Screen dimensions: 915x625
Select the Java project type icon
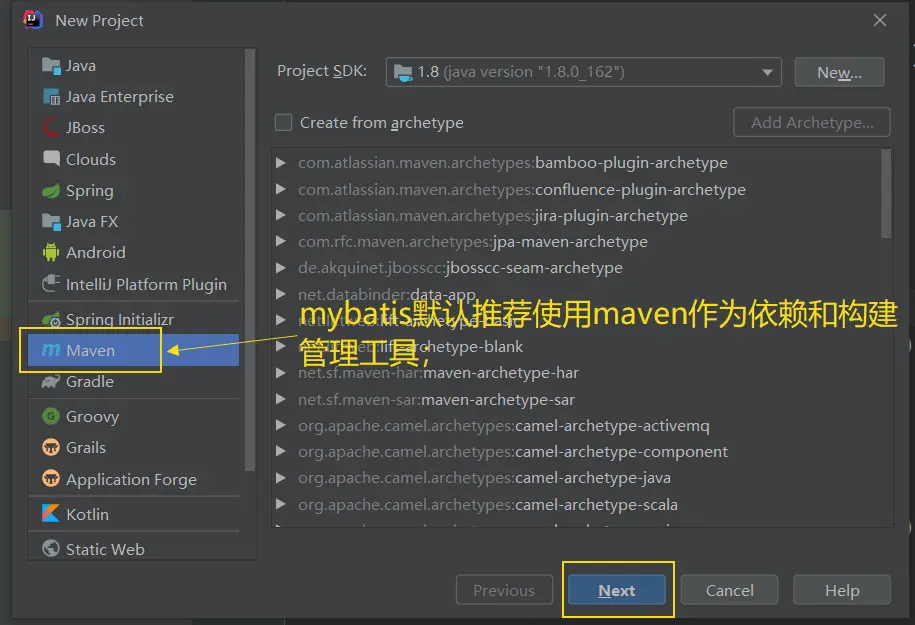[x=51, y=66]
